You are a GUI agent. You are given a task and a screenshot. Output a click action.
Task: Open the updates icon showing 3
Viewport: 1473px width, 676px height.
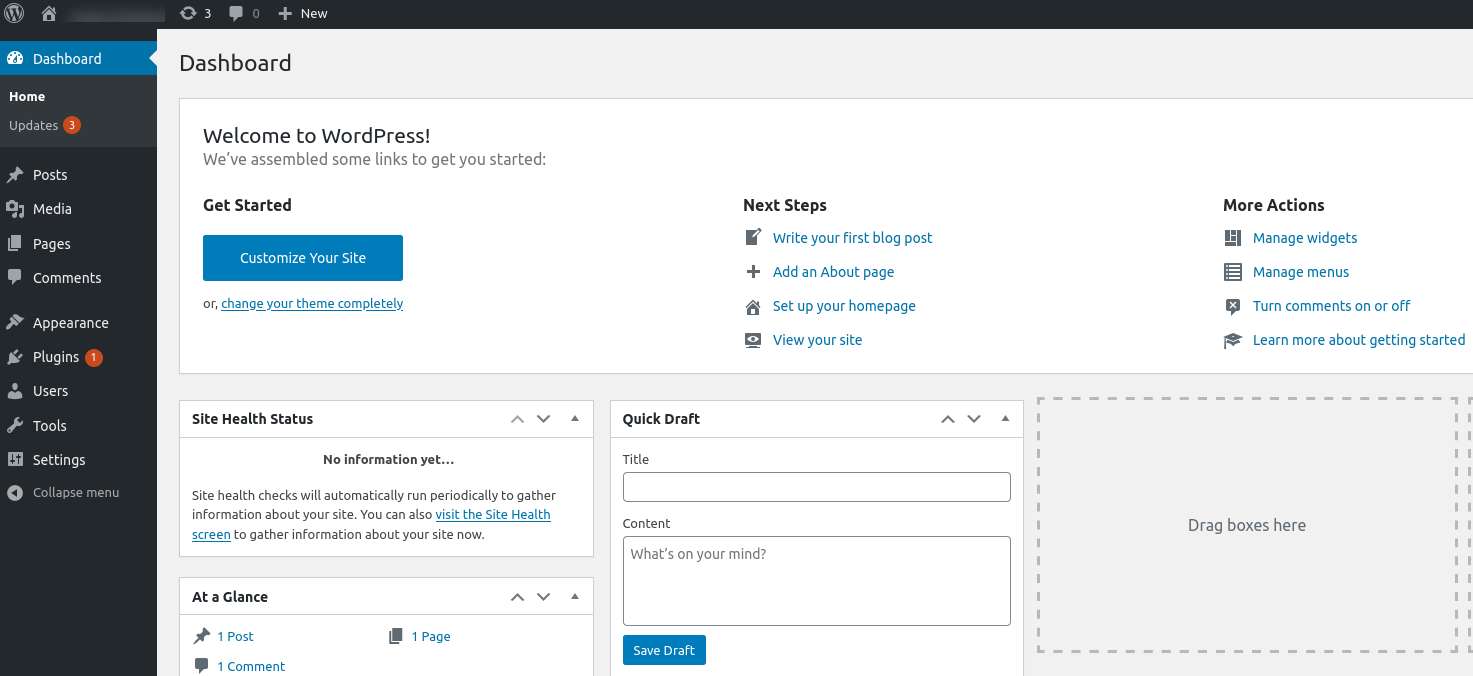[x=188, y=14]
